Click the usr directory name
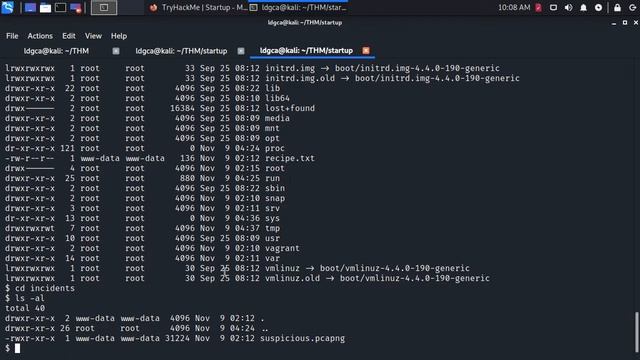The image size is (640, 360). coord(273,238)
